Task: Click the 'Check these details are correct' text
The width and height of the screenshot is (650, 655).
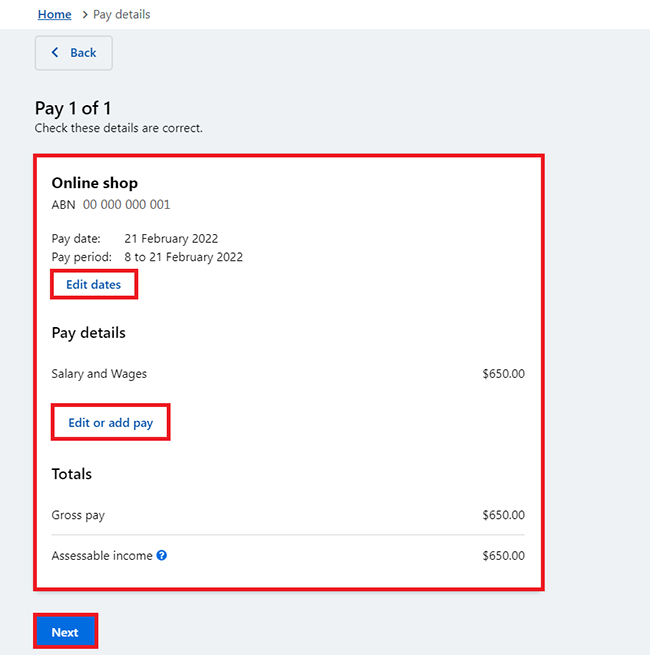Action: click(119, 128)
